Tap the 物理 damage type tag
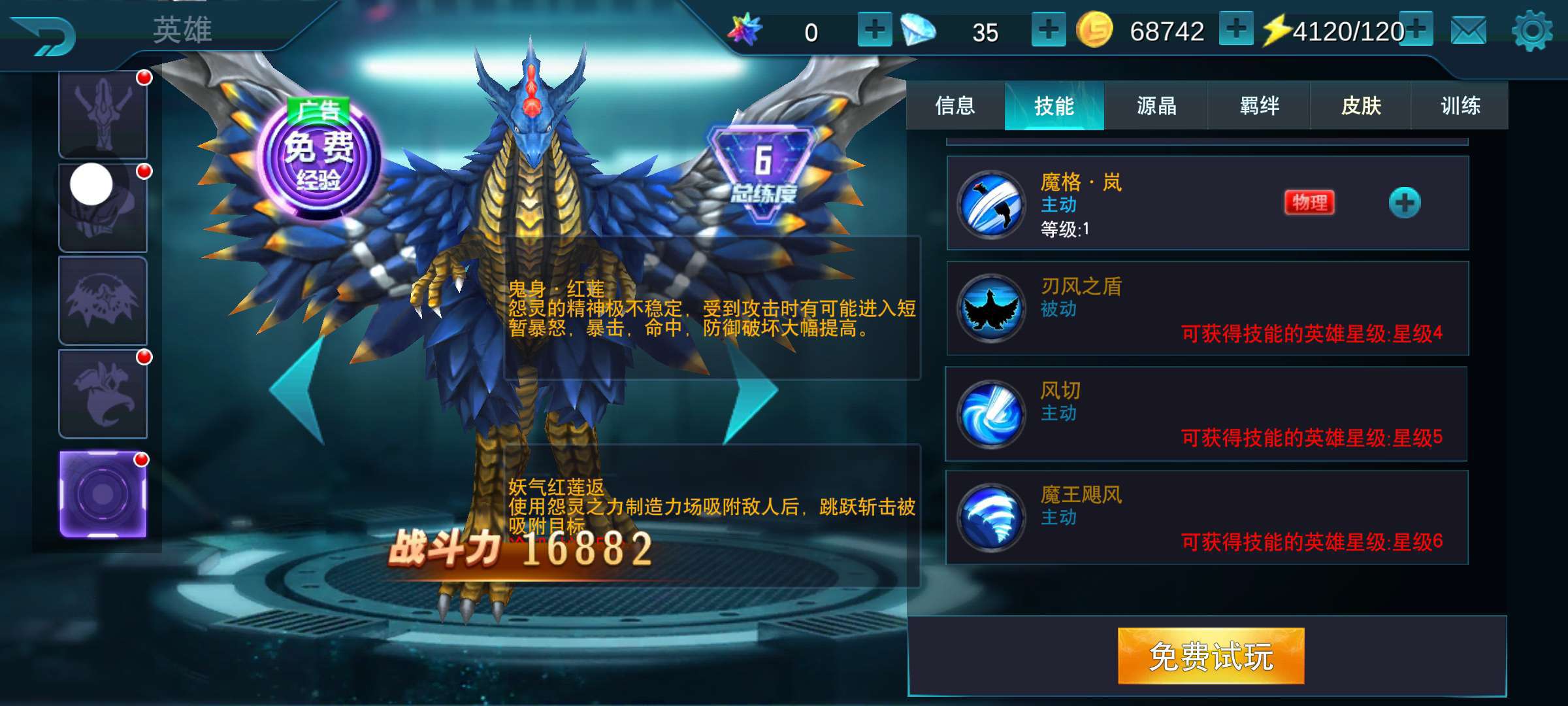Screen dimensions: 1568x706 1309,203
